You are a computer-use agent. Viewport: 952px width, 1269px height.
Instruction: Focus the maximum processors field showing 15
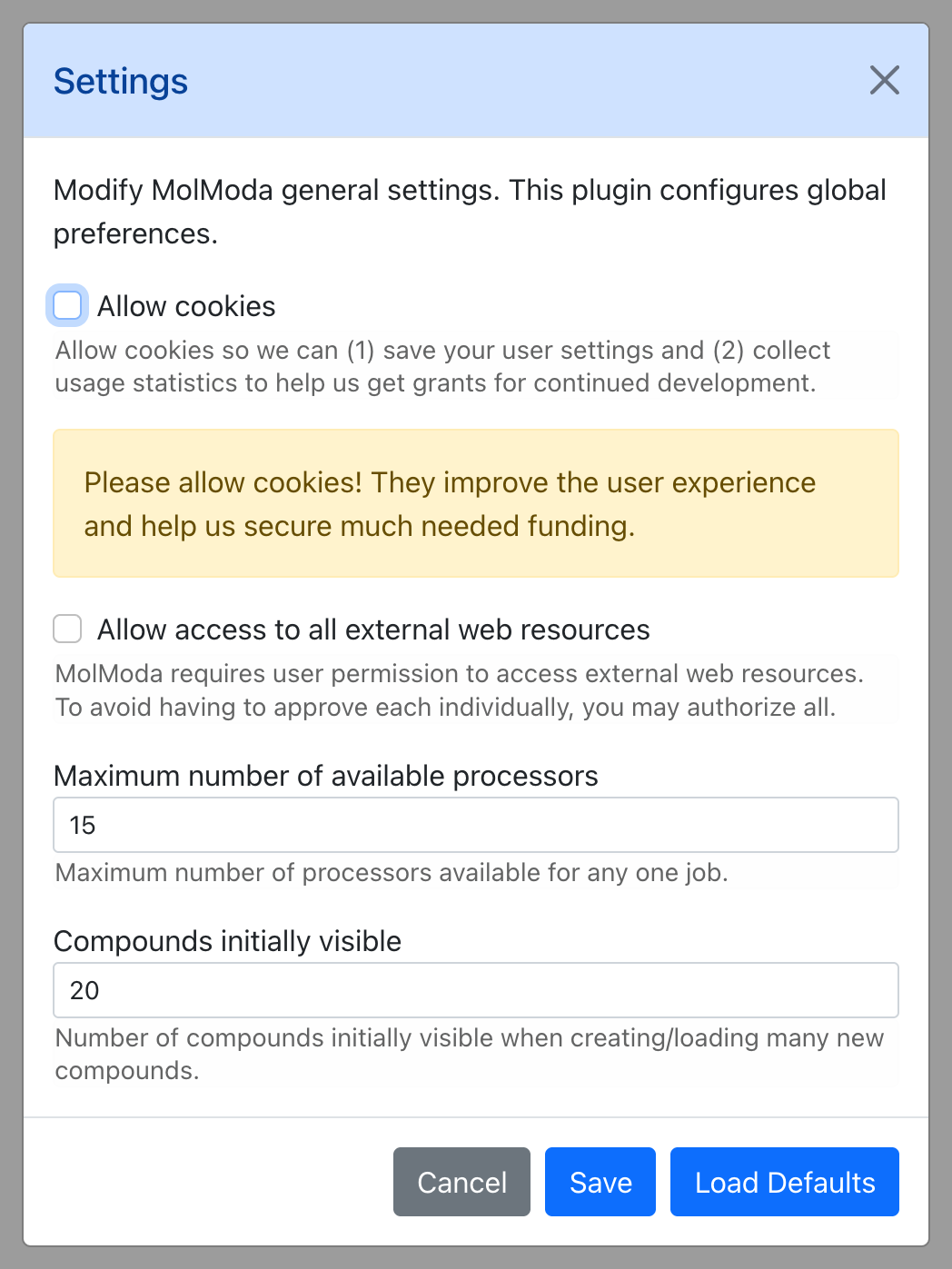coord(476,825)
